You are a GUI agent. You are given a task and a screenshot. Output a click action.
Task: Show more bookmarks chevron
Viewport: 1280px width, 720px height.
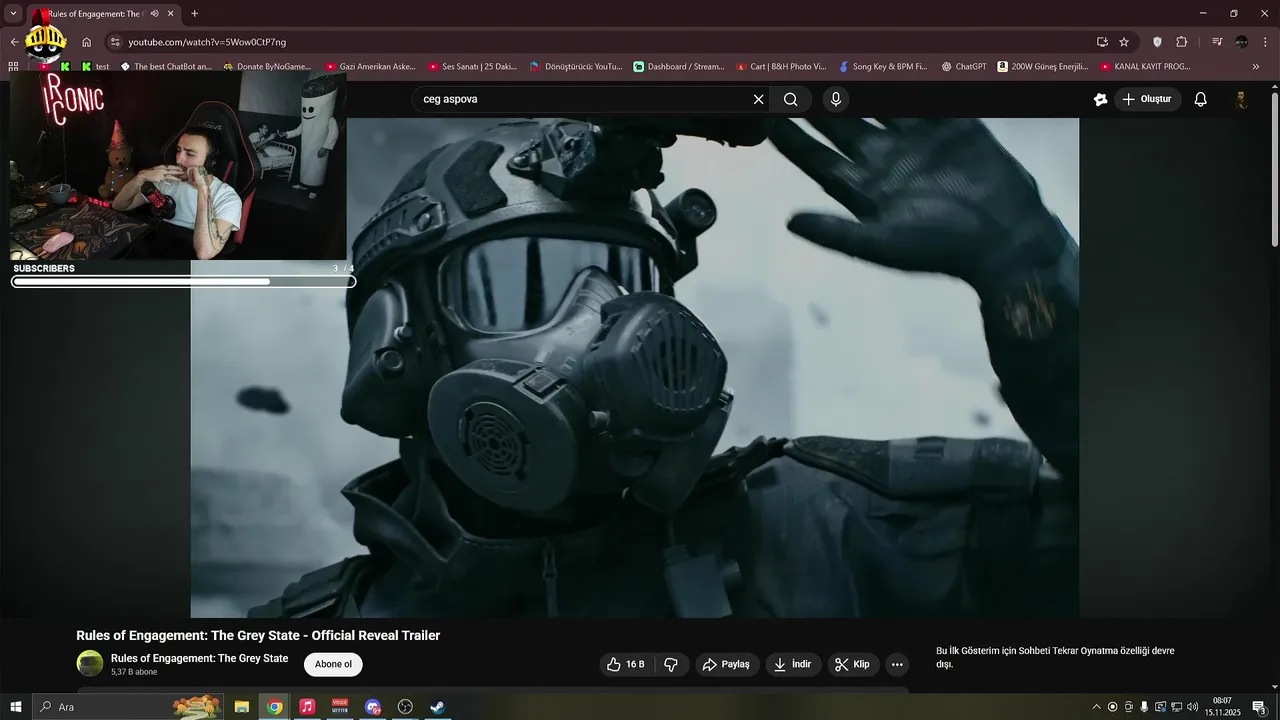tap(1256, 67)
